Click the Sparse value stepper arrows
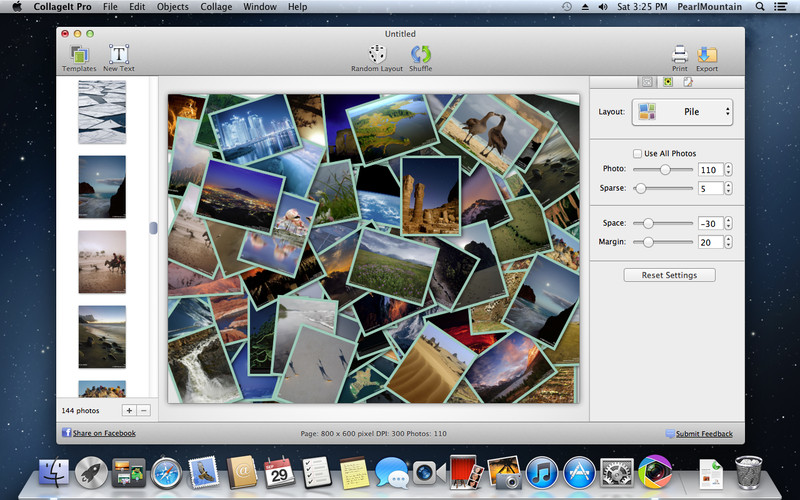 click(728, 188)
